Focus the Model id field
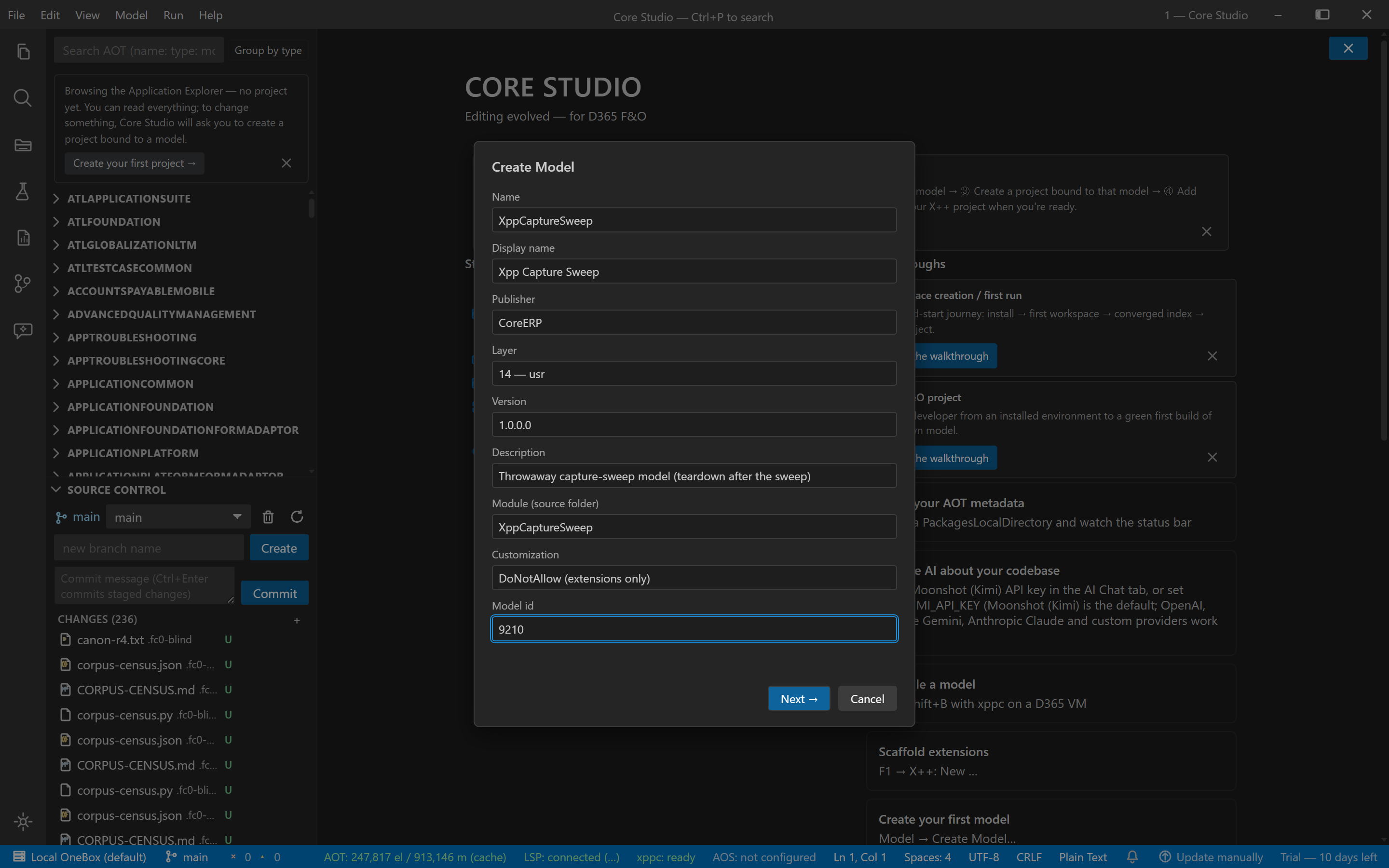 [x=694, y=629]
